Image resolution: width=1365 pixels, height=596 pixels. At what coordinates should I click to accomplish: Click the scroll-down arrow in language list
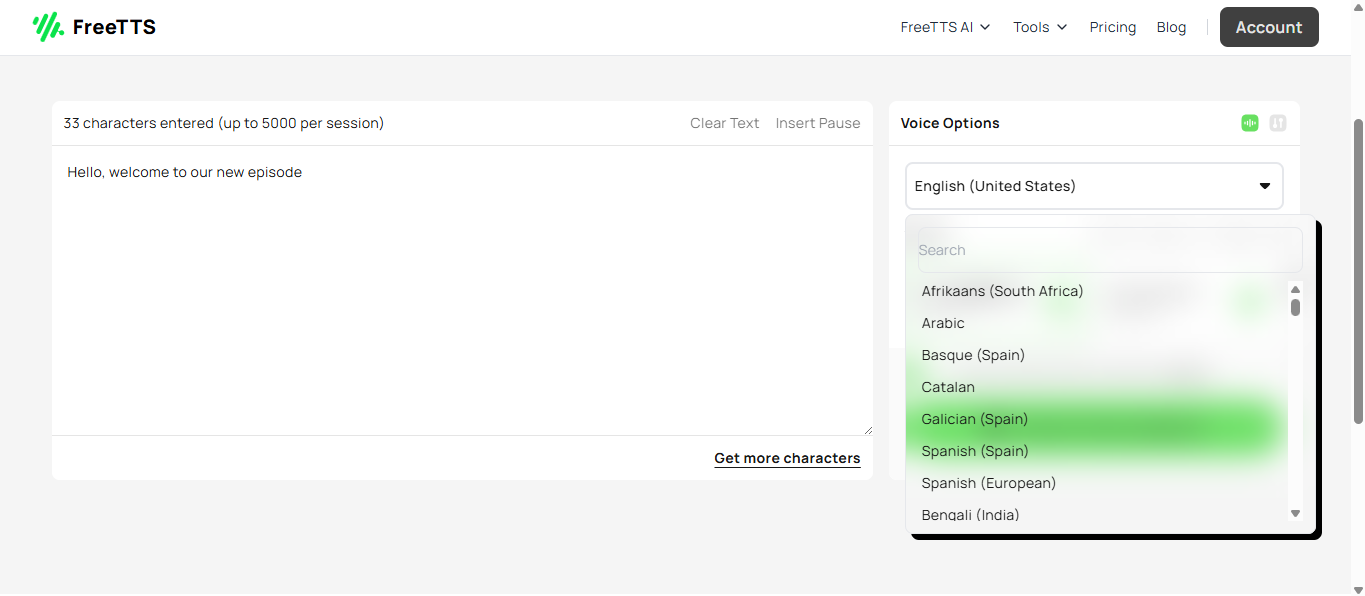pyautogui.click(x=1295, y=512)
